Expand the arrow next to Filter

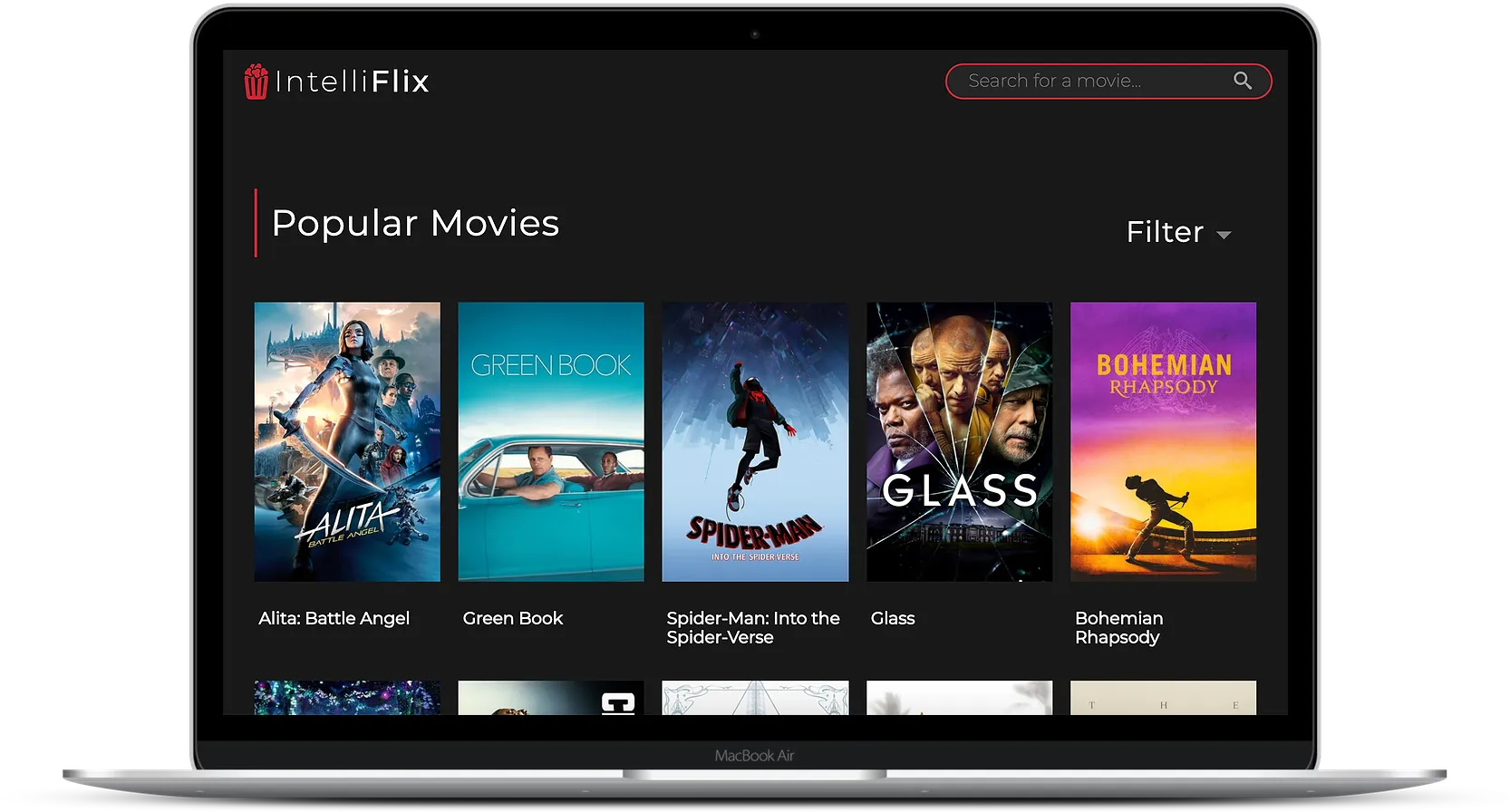(x=1224, y=235)
